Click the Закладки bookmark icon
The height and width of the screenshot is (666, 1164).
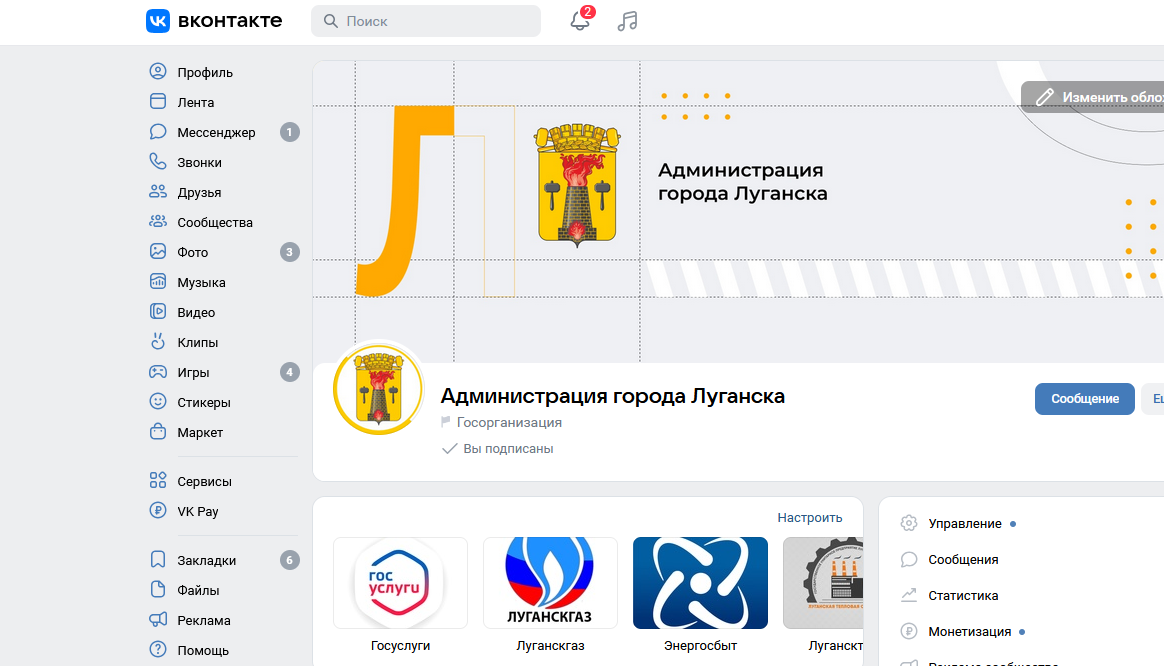158,560
